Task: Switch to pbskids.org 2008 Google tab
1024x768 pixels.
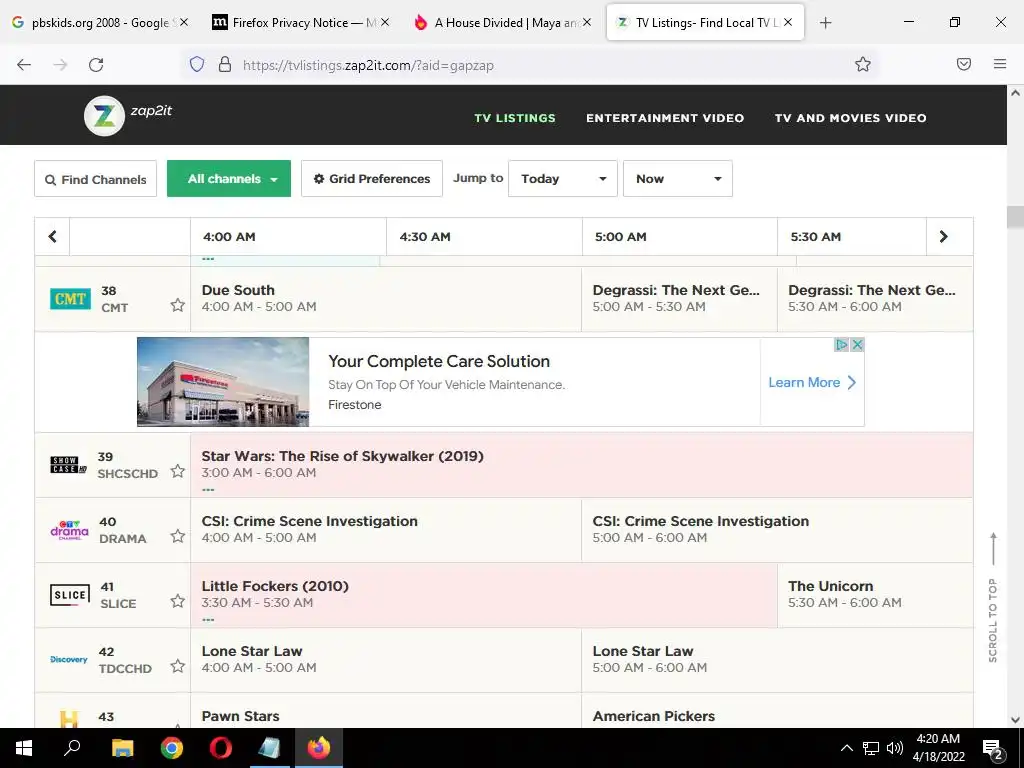Action: click(x=101, y=23)
